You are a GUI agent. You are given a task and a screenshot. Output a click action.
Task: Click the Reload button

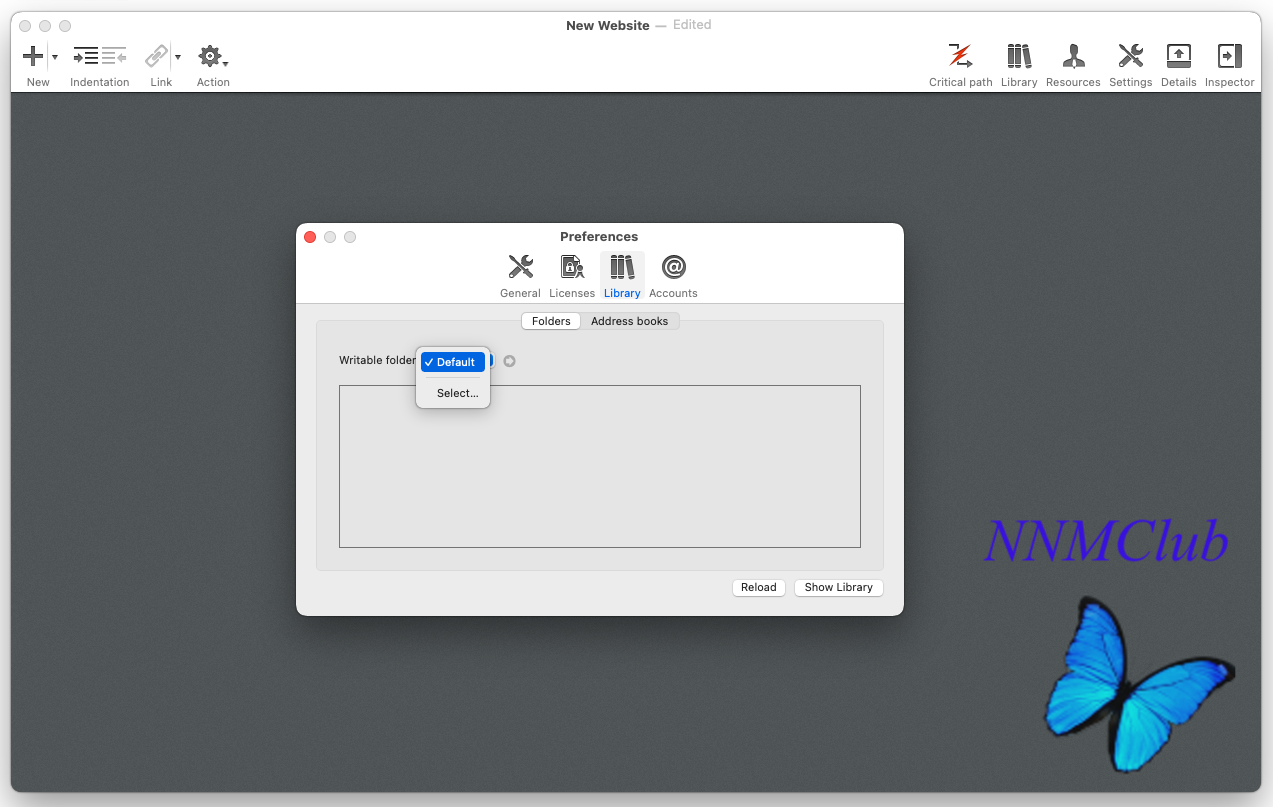(759, 587)
